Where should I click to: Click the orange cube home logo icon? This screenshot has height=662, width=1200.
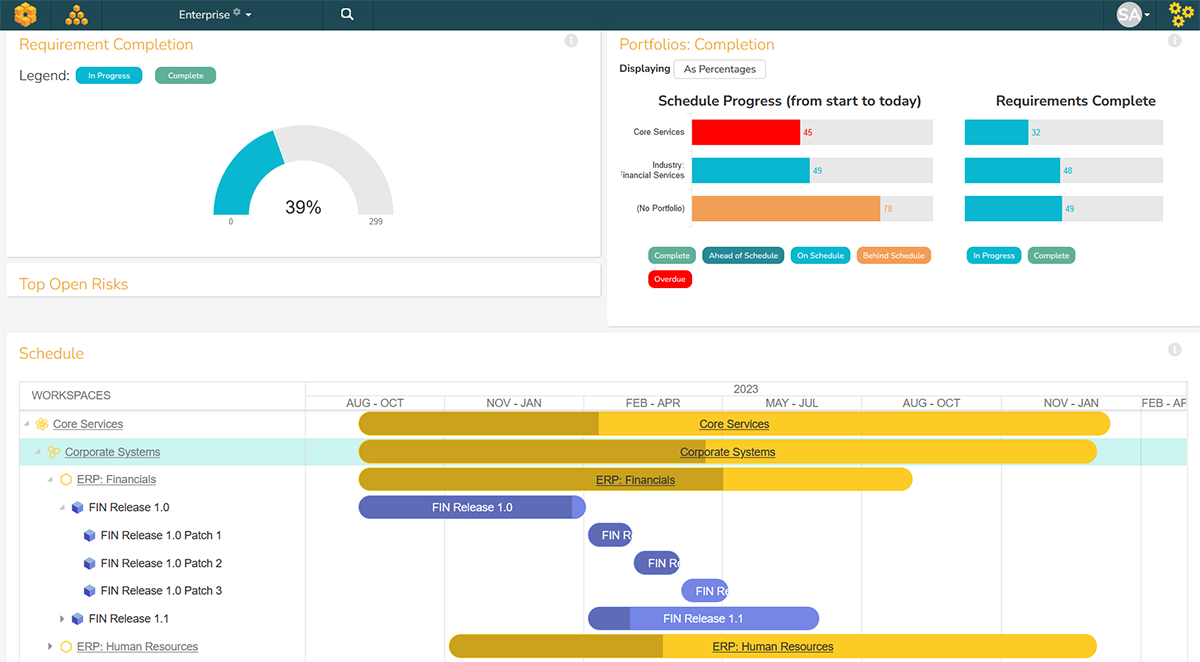(x=26, y=15)
